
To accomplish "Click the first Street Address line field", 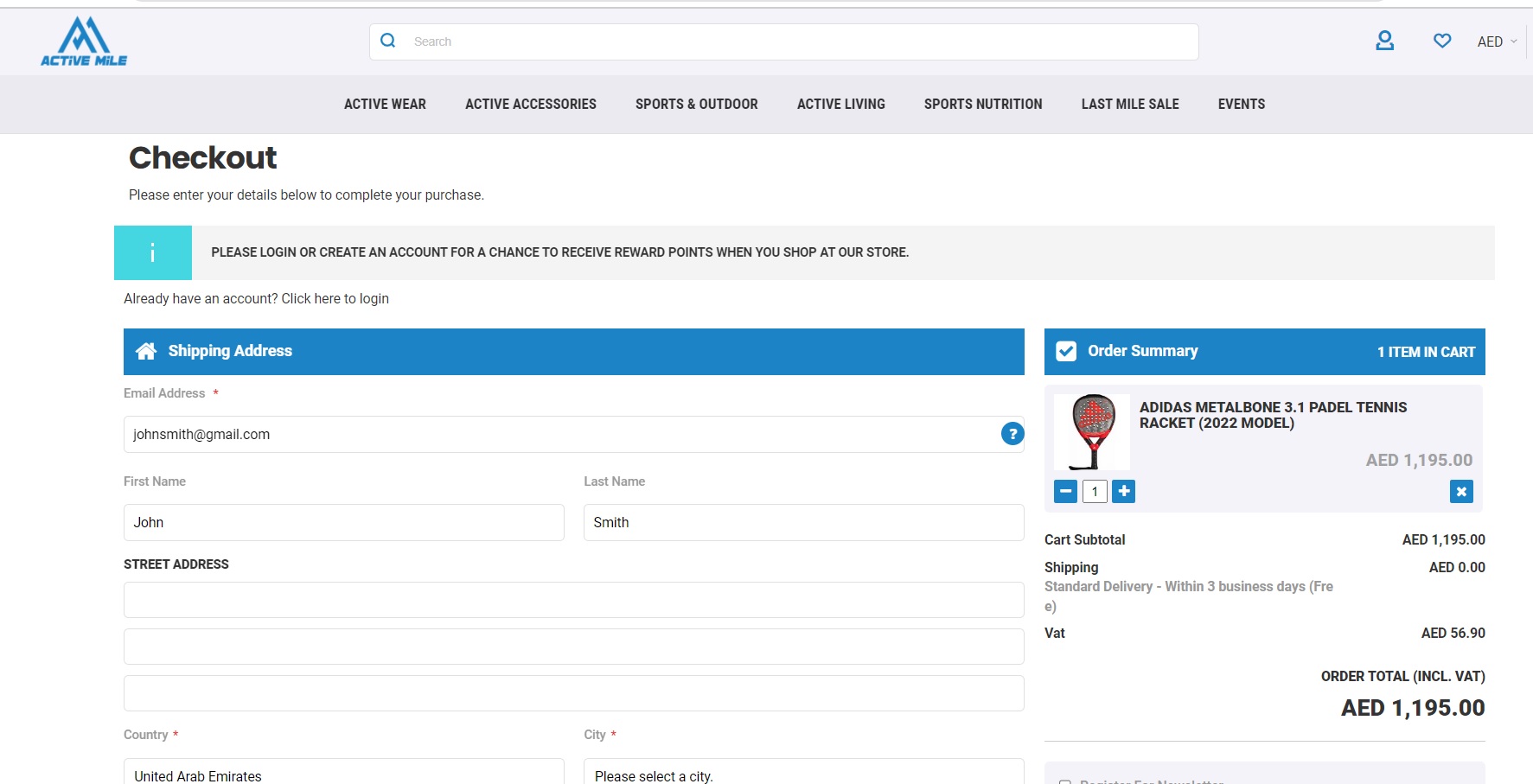I will tap(574, 600).
